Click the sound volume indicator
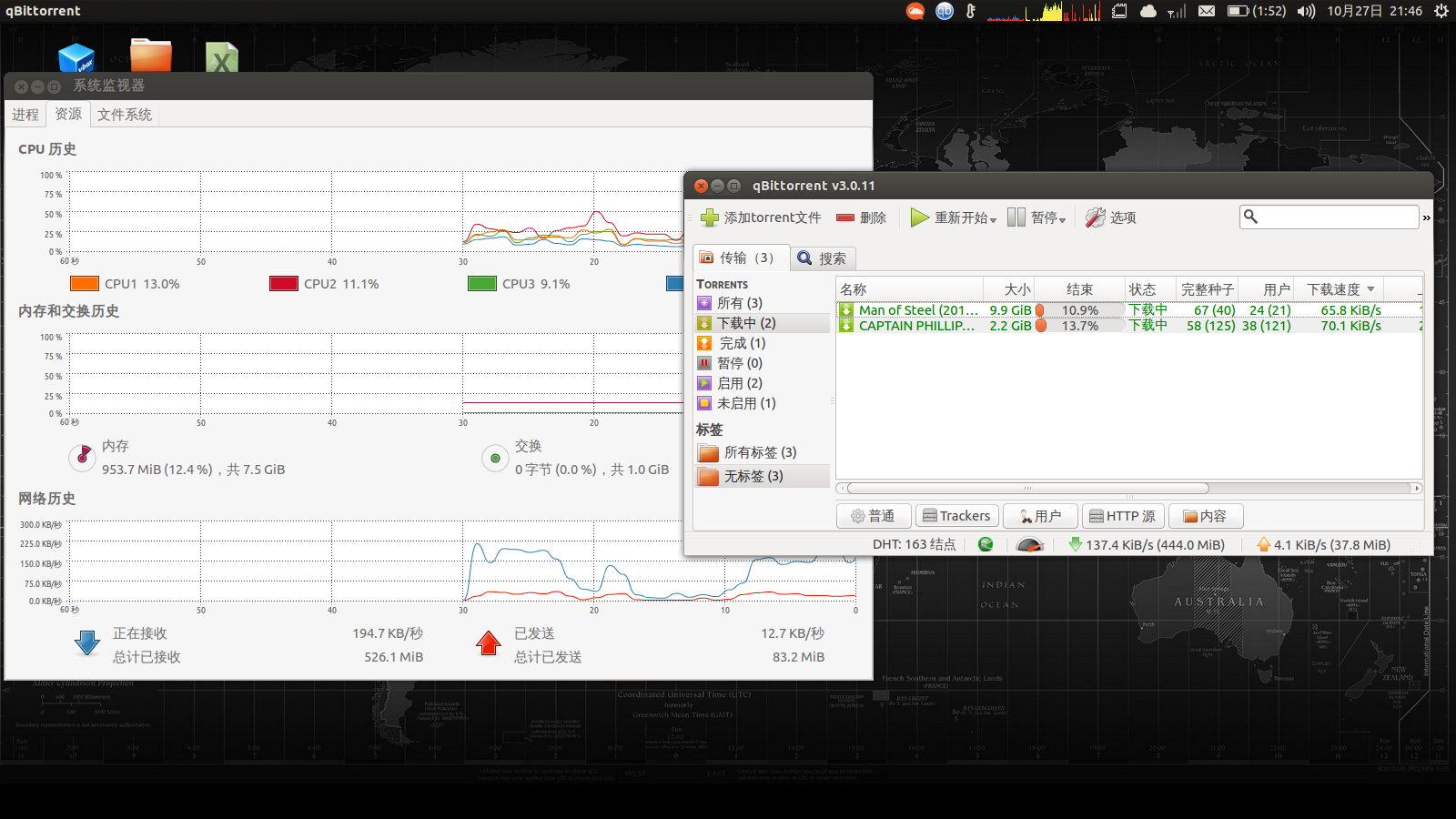Screen dimensions: 1456x819 (1307, 11)
